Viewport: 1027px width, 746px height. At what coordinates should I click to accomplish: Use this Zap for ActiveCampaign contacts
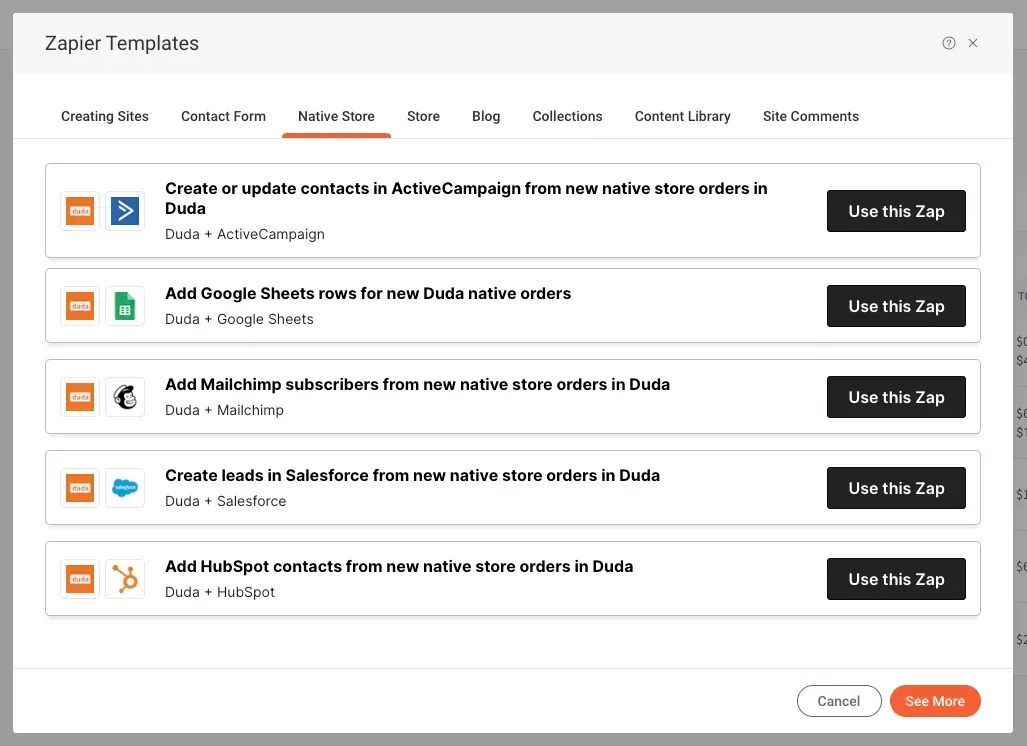tap(896, 211)
